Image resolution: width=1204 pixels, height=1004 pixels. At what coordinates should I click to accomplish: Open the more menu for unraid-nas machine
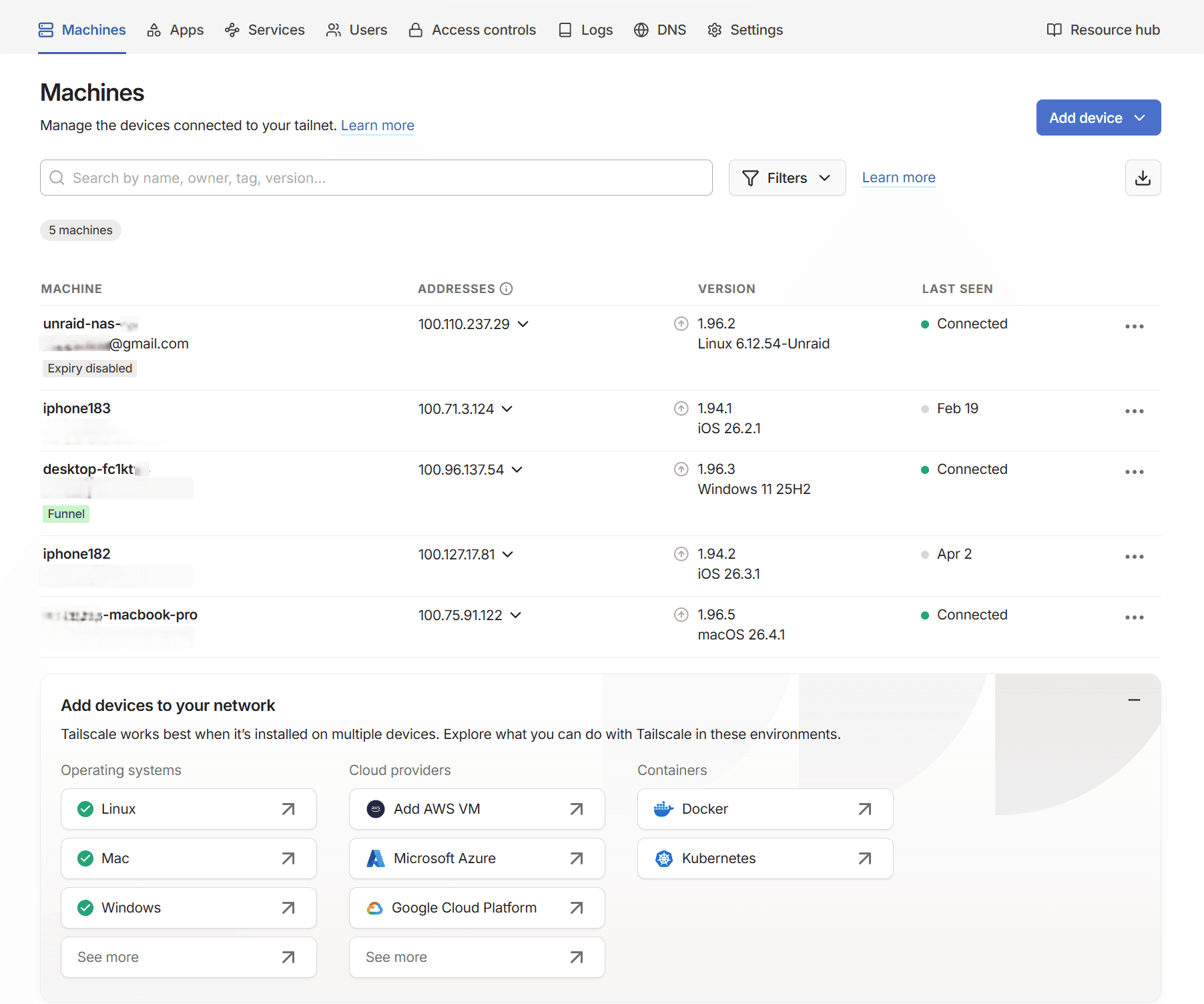[x=1135, y=326]
